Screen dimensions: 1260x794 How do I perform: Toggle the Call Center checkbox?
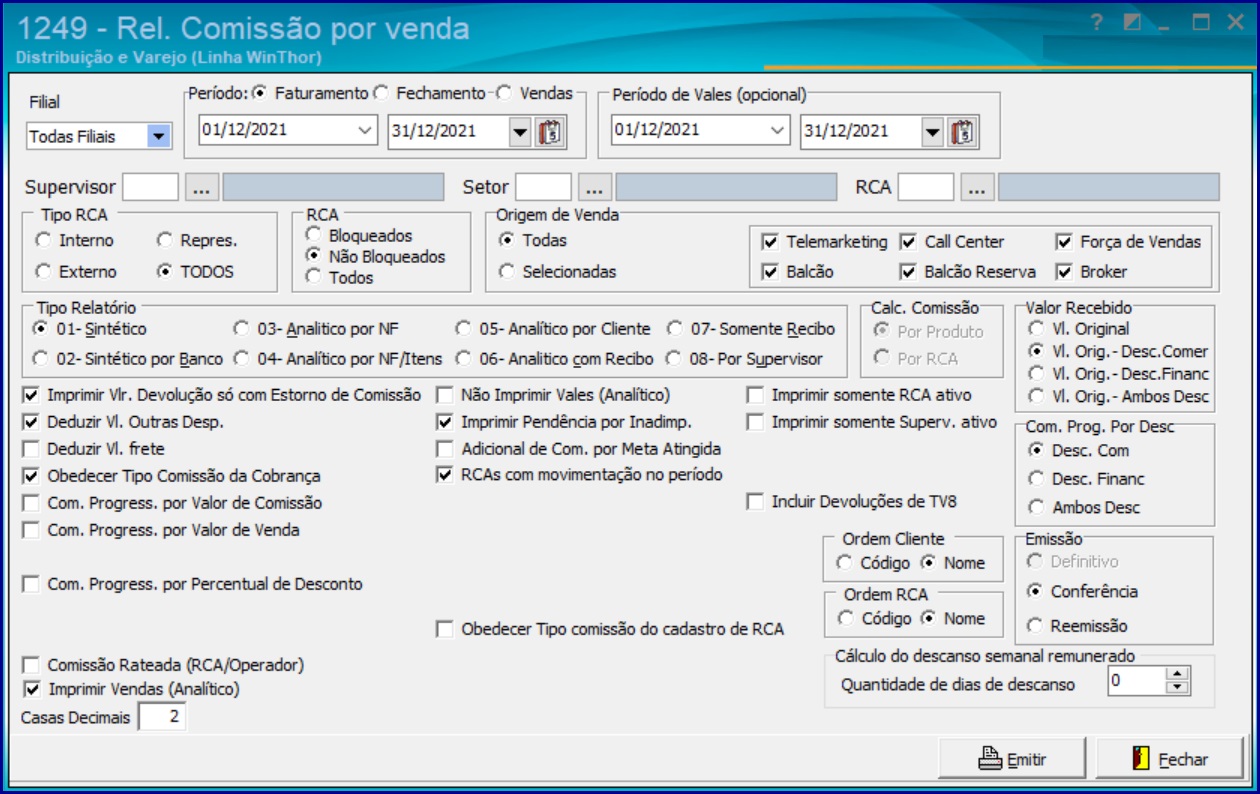pyautogui.click(x=951, y=242)
